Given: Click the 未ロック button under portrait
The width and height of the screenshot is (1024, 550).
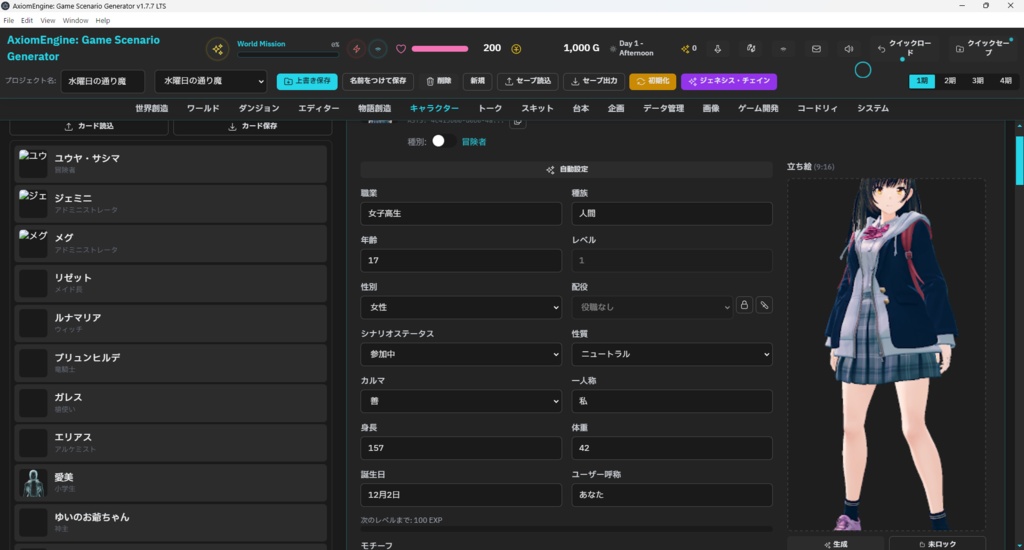Looking at the screenshot, I should point(937,543).
